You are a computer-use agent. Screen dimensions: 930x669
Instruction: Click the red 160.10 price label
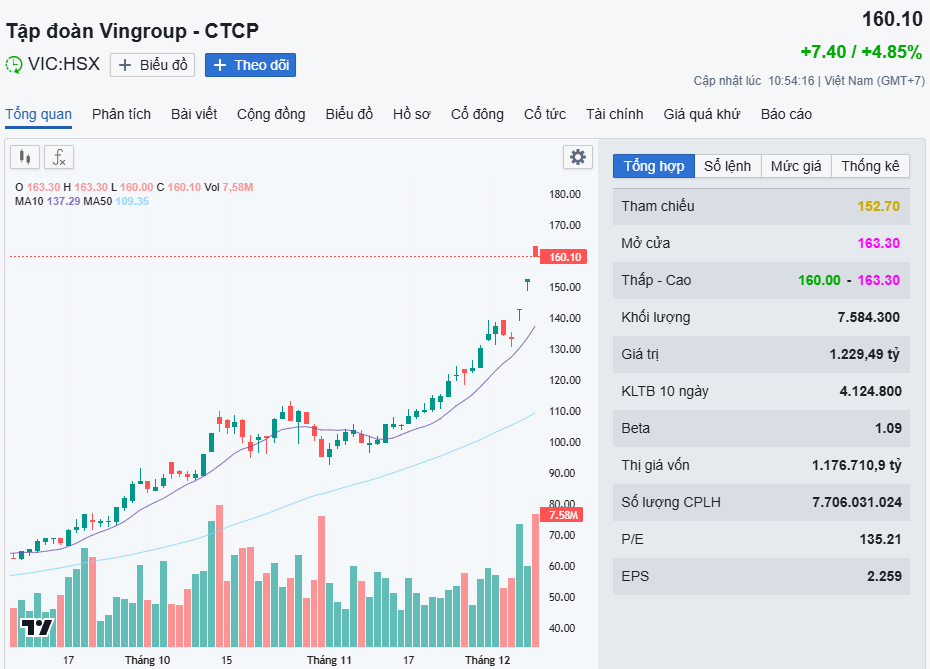[x=565, y=257]
